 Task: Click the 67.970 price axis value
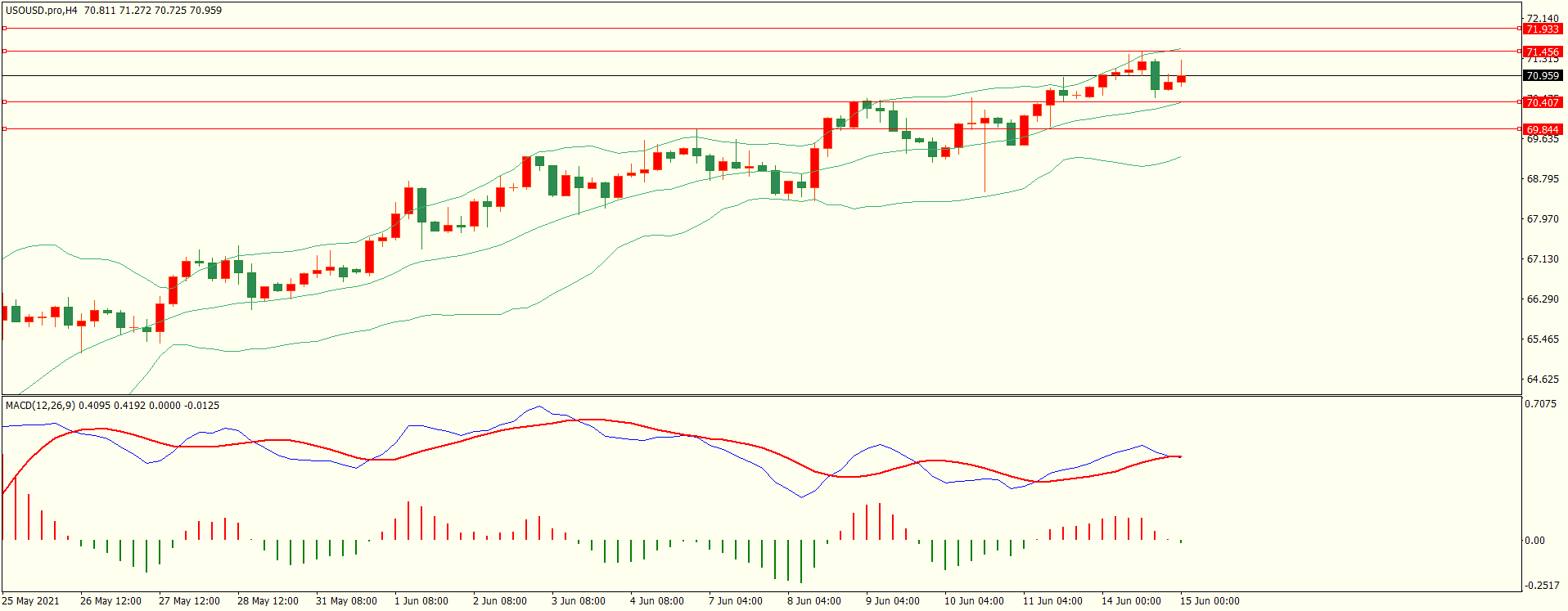[x=1543, y=218]
